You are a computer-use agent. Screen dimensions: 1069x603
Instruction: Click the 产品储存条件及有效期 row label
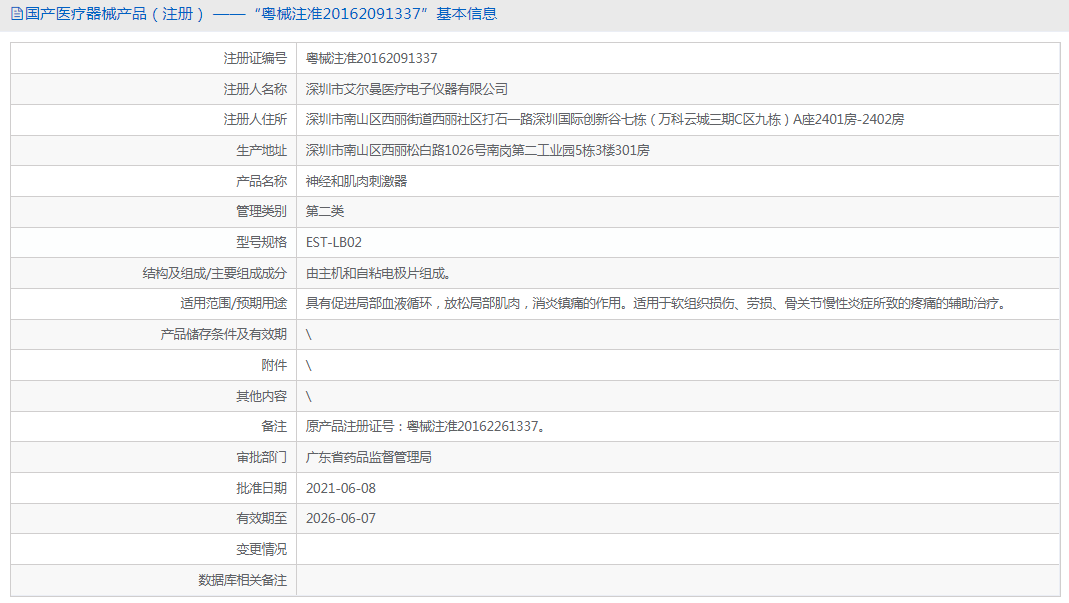tap(224, 334)
